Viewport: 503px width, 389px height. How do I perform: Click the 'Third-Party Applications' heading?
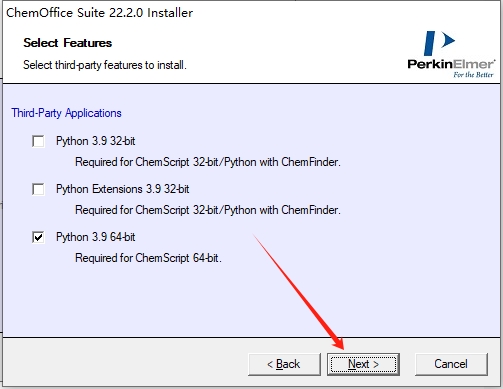[66, 113]
